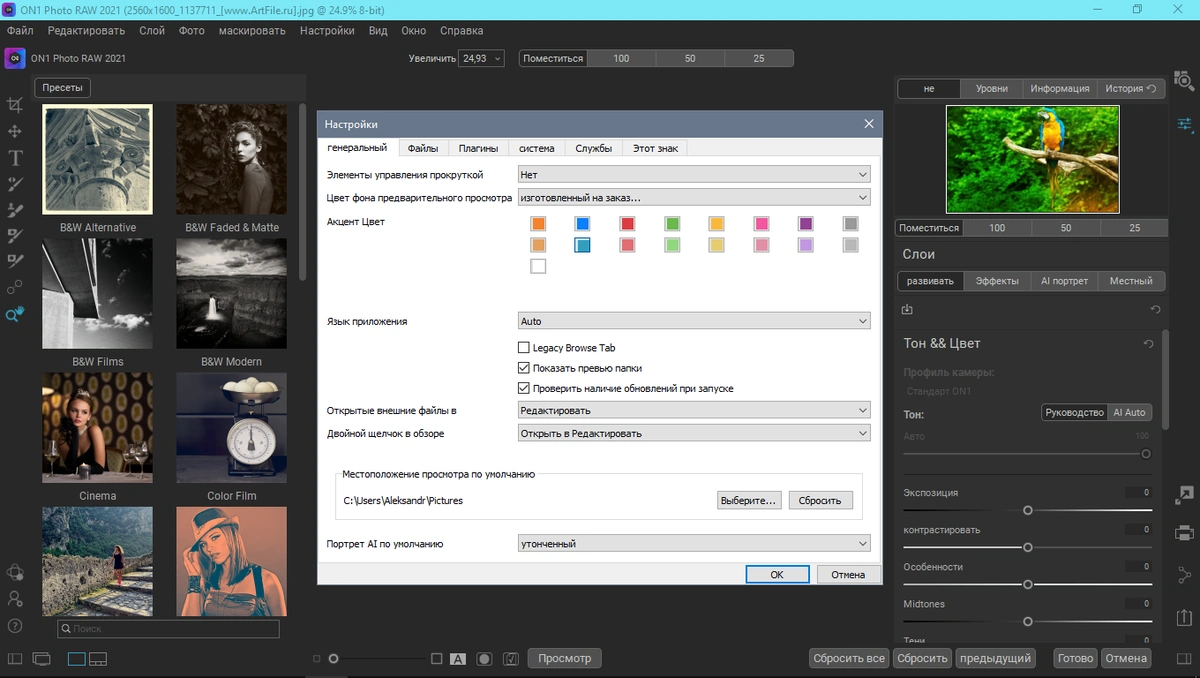The width and height of the screenshot is (1200, 678).
Task: Reset the Тон && Цвет panel with undo arrow
Action: pyautogui.click(x=1149, y=344)
